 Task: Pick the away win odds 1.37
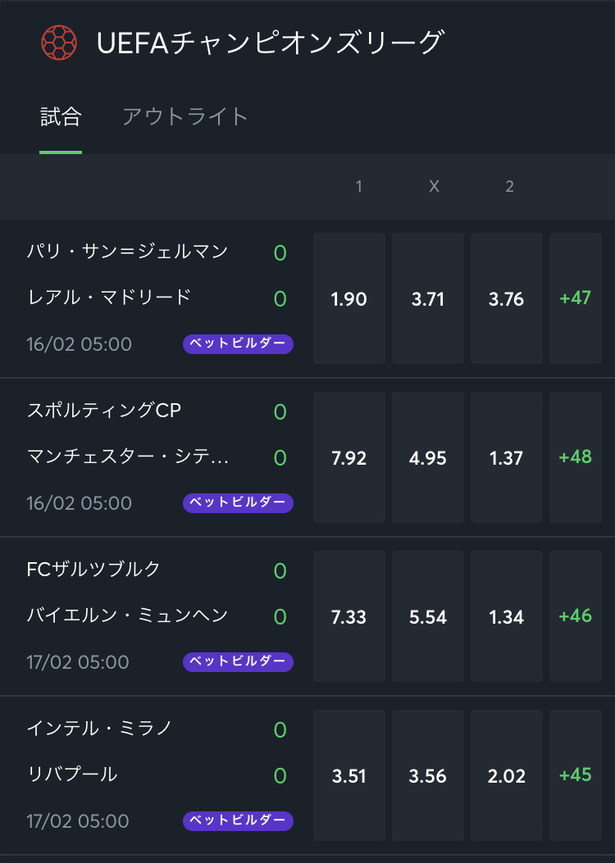[507, 457]
